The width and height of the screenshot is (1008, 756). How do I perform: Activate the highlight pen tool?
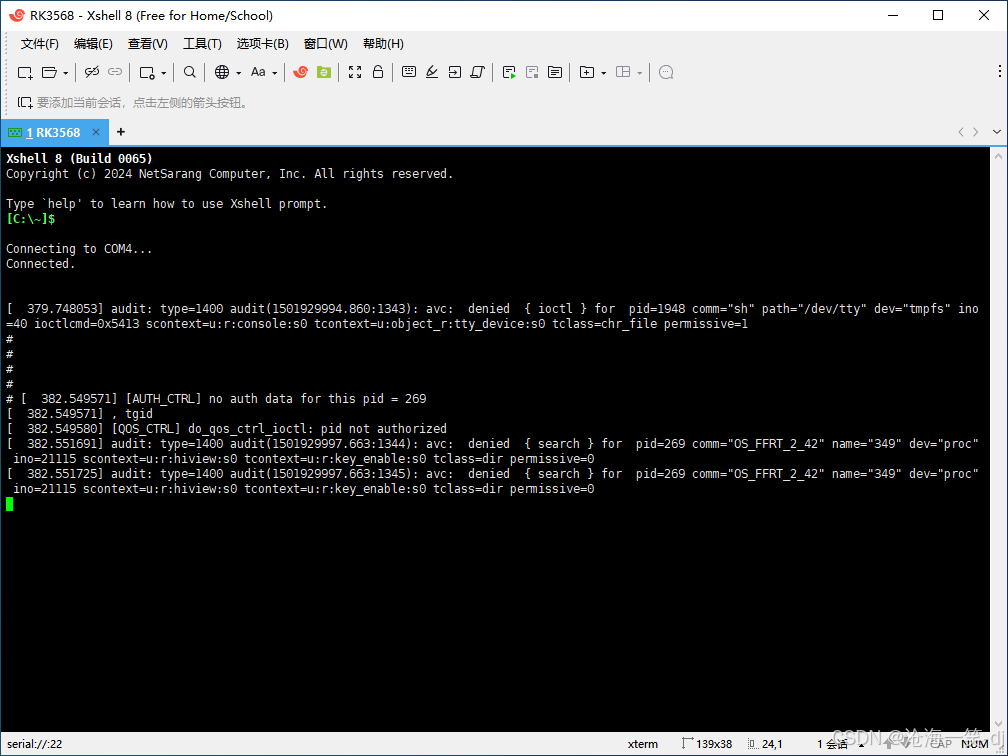pyautogui.click(x=431, y=72)
